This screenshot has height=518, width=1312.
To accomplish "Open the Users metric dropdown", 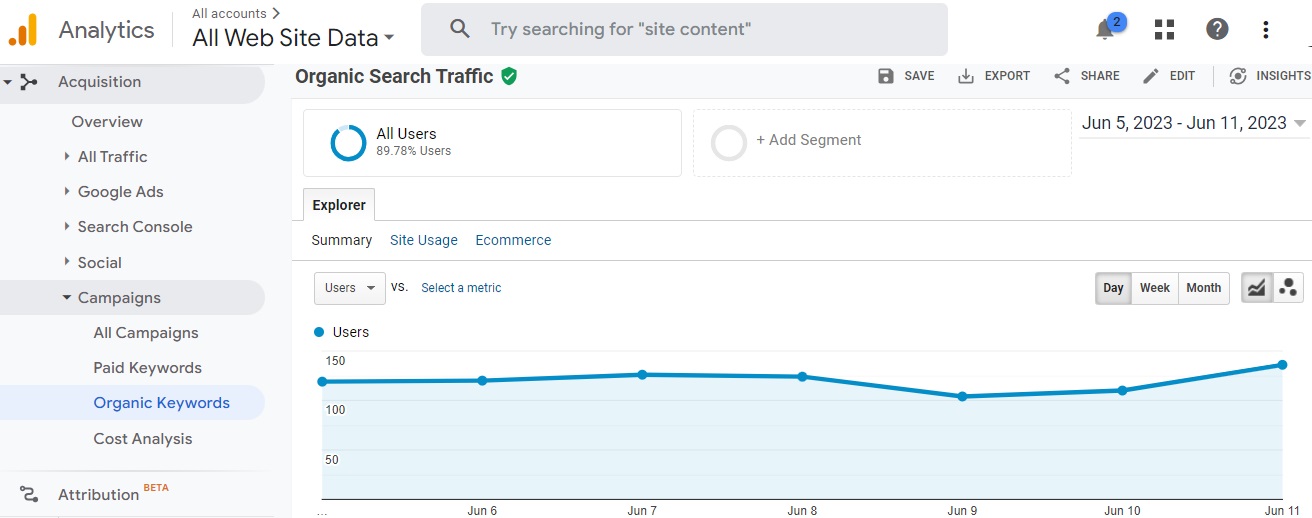I will [350, 288].
